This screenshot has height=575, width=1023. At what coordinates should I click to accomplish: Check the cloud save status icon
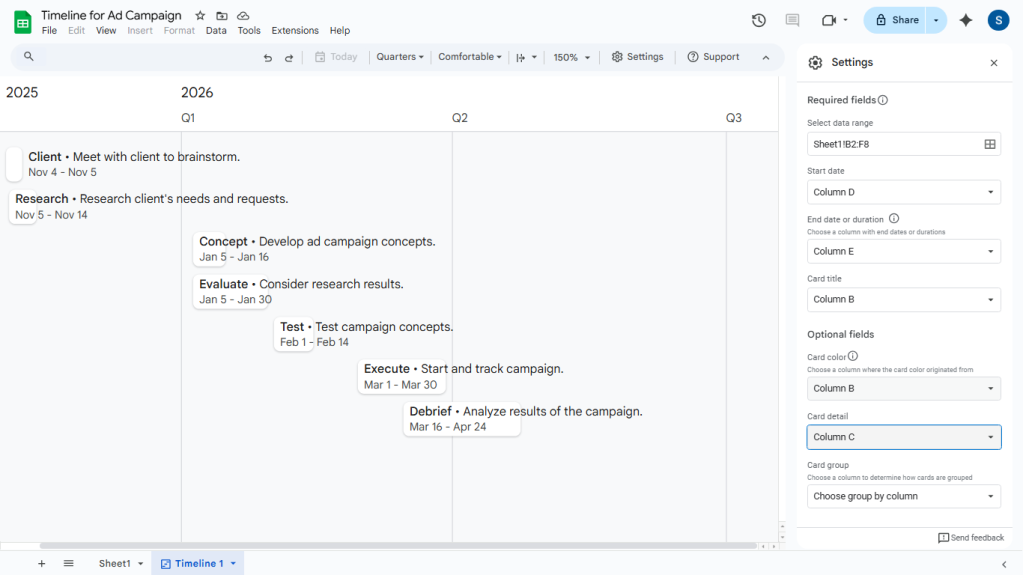(243, 16)
